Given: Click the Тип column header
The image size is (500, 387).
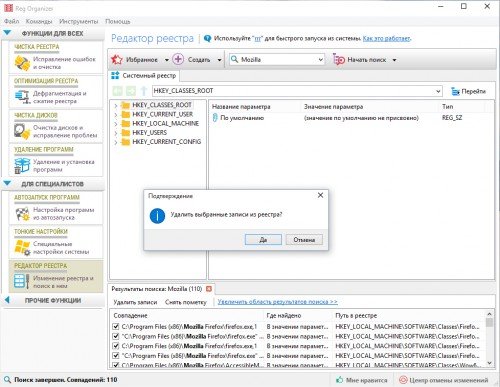Looking at the screenshot, I should (462, 107).
